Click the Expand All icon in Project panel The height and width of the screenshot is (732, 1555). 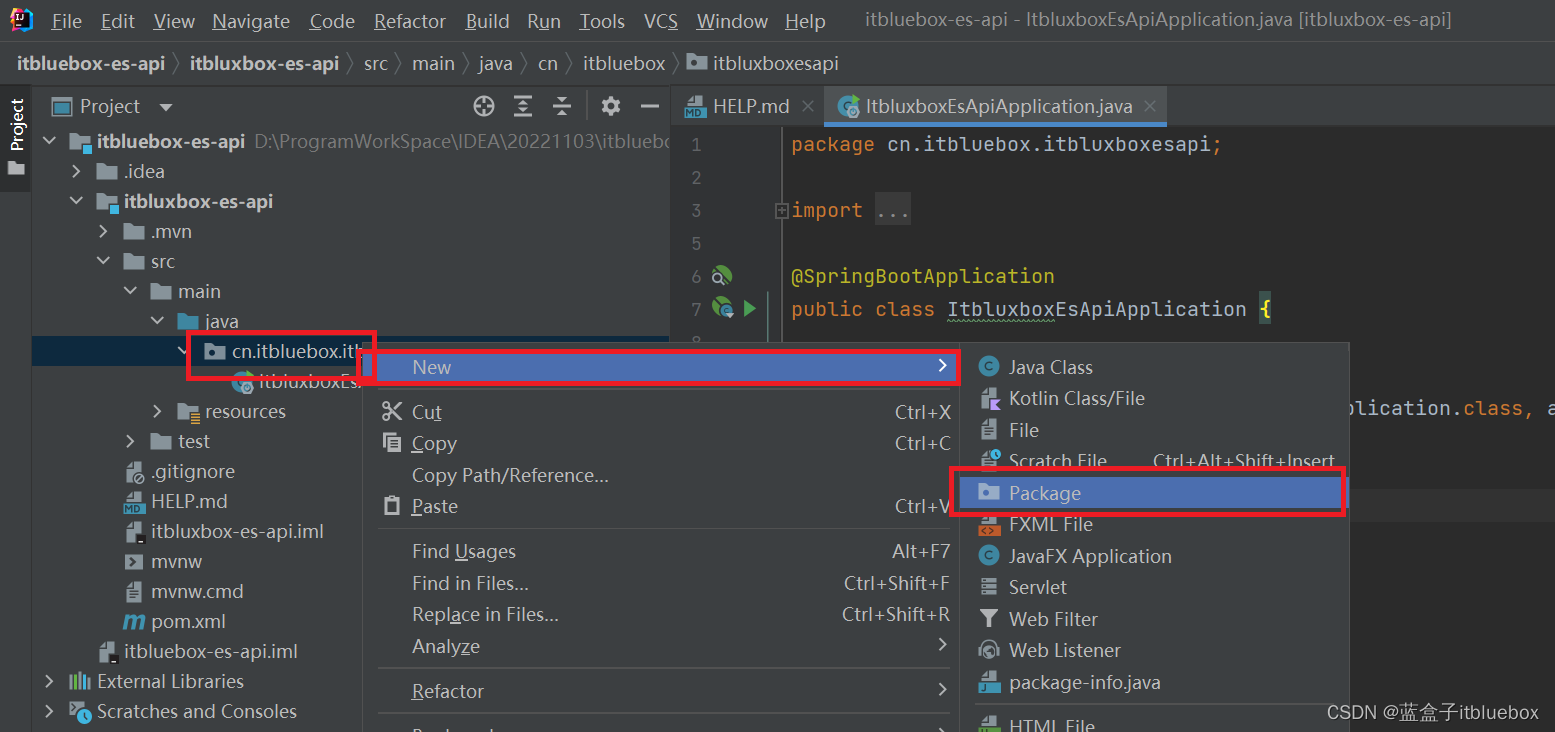tap(523, 106)
